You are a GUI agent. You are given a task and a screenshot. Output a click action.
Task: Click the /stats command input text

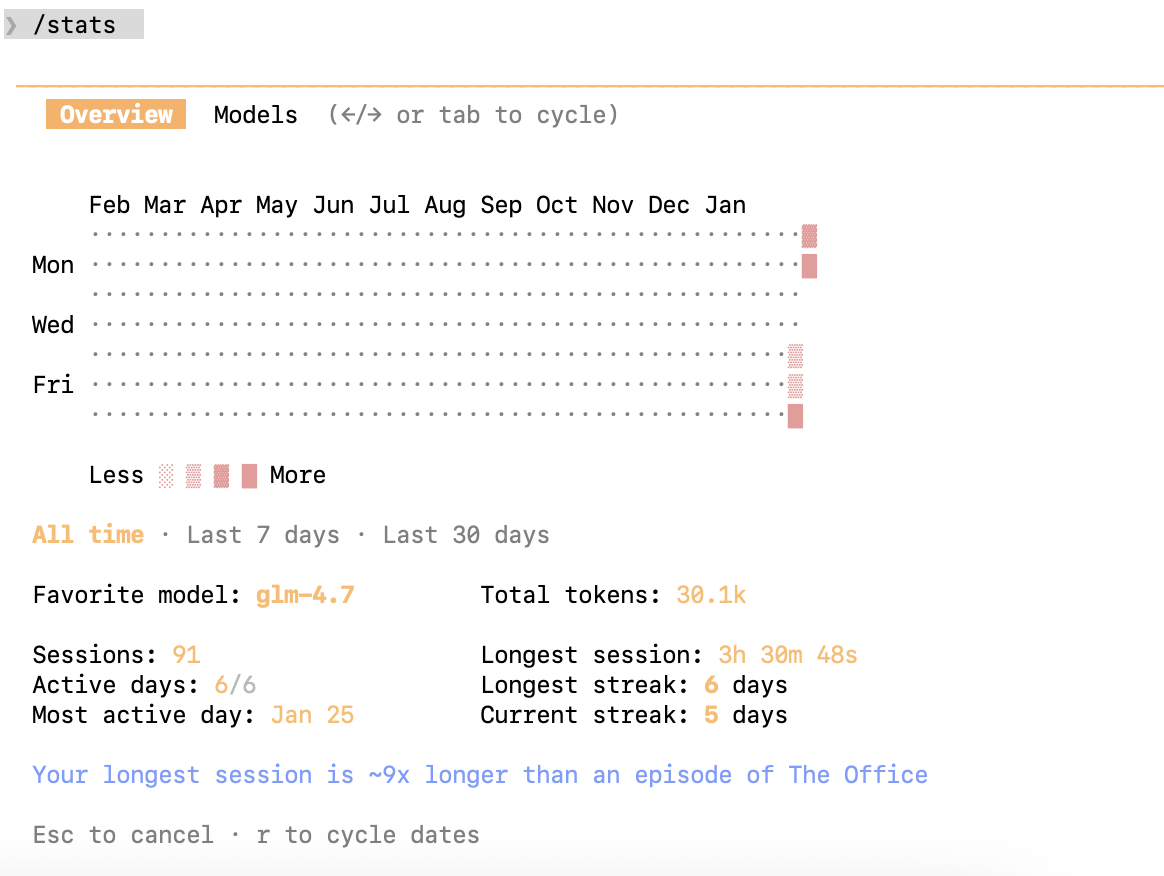74,25
